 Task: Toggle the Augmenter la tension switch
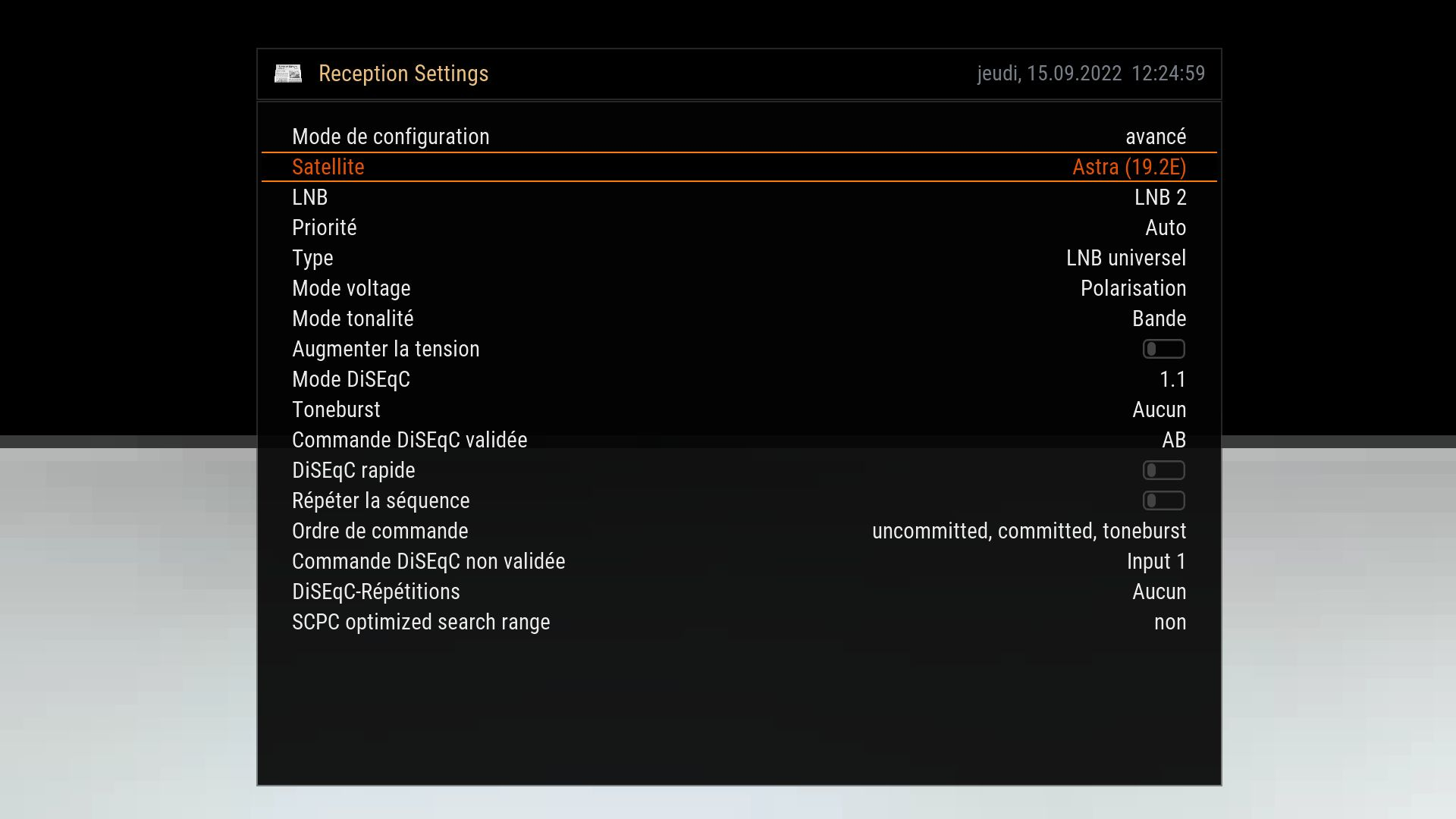coord(1163,349)
